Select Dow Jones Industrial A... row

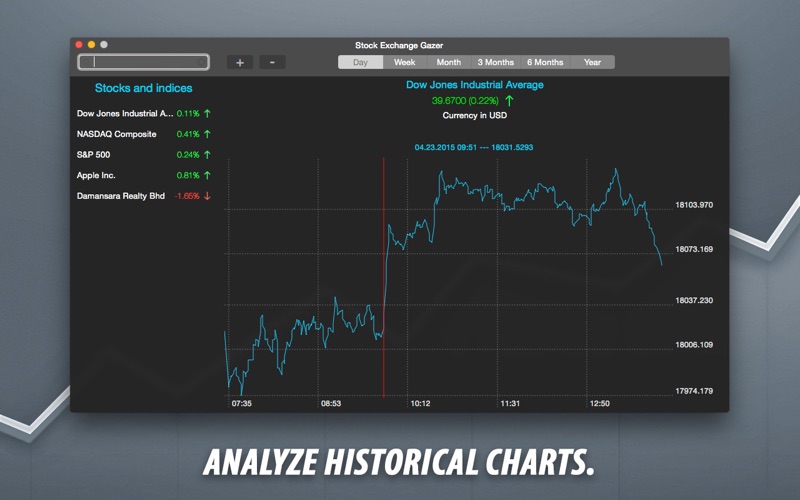click(x=143, y=113)
